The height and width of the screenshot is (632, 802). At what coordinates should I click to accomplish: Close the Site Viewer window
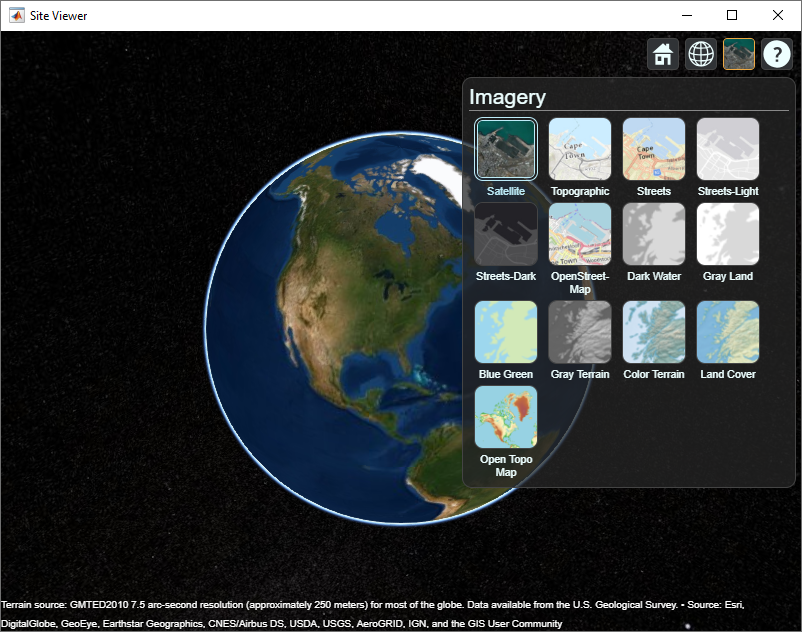pos(777,15)
